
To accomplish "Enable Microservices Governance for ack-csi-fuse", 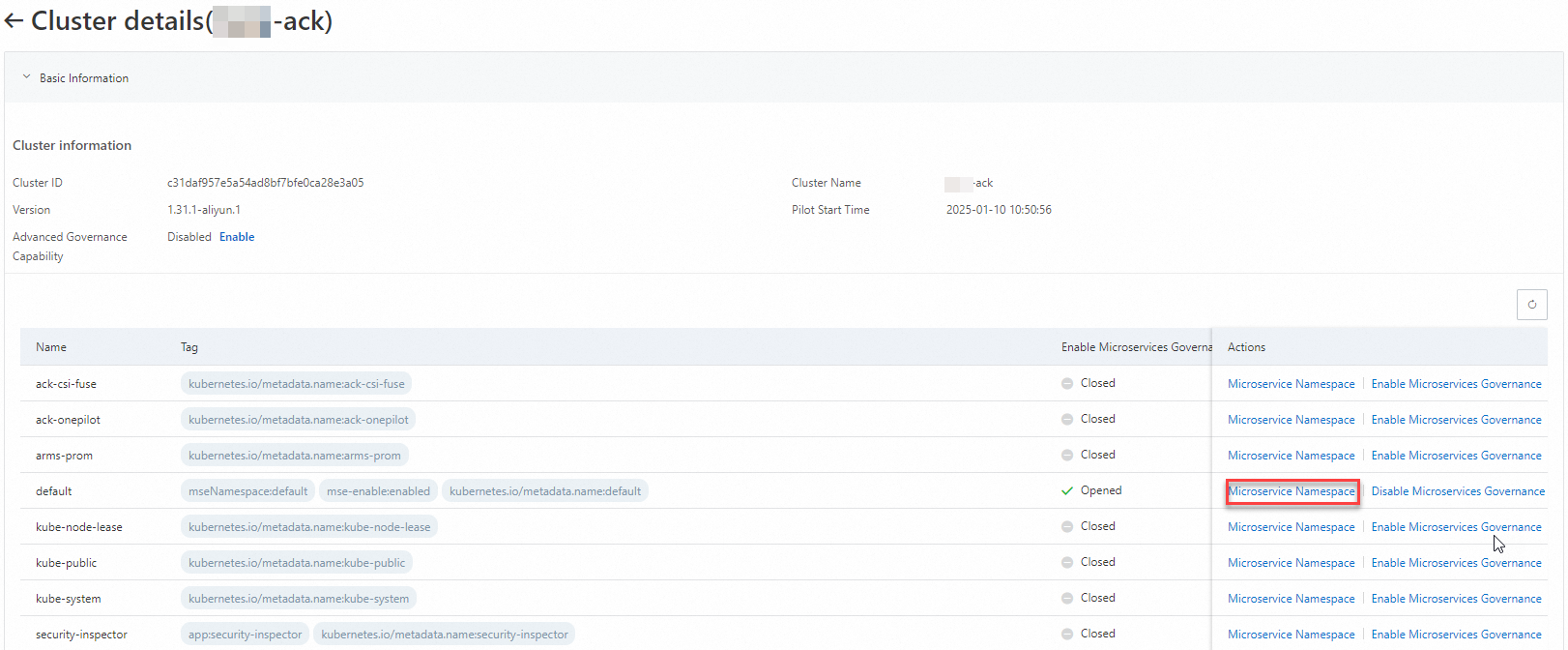I will 1456,384.
